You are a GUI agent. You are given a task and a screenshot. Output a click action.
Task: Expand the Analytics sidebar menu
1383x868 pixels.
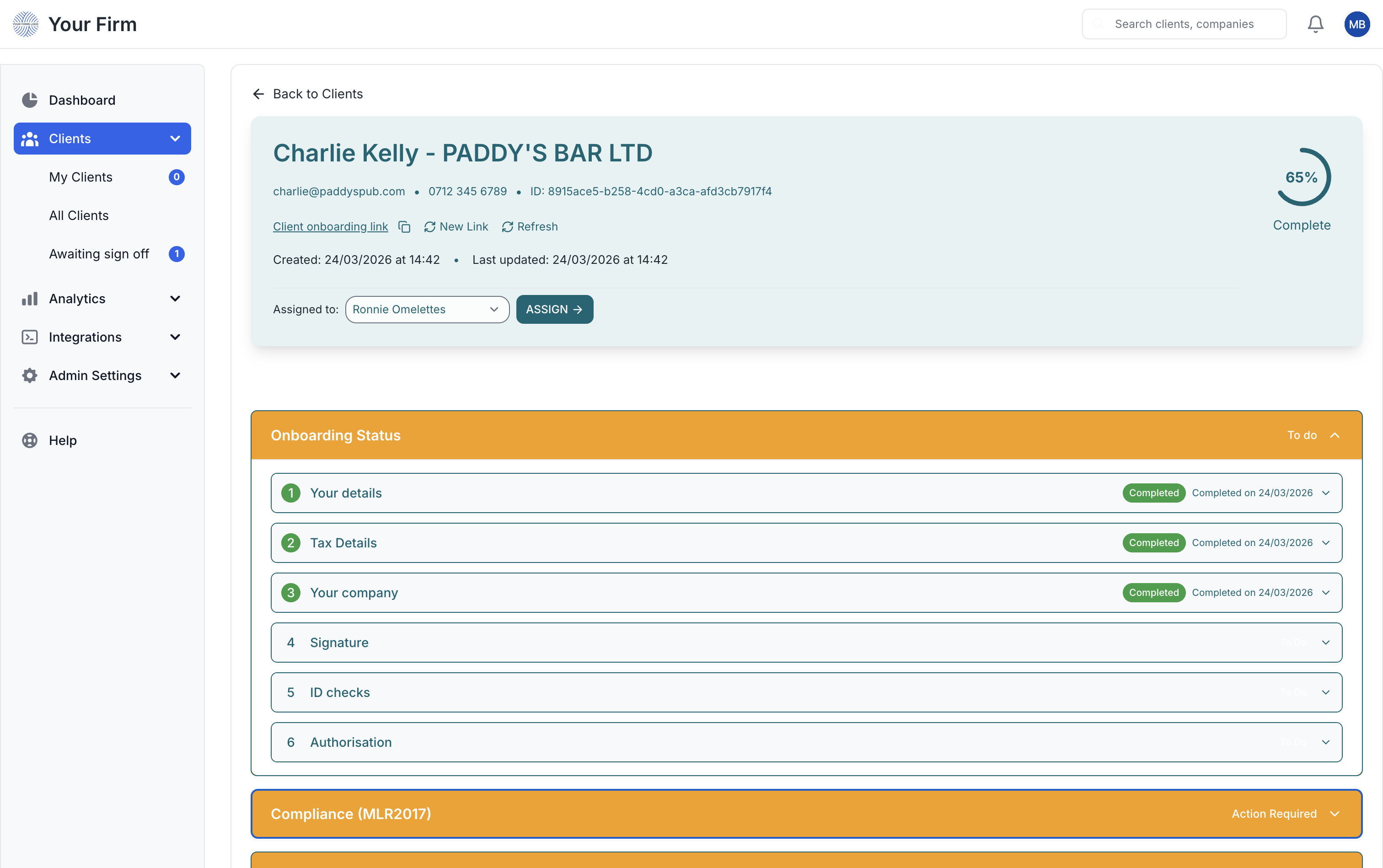coord(175,299)
